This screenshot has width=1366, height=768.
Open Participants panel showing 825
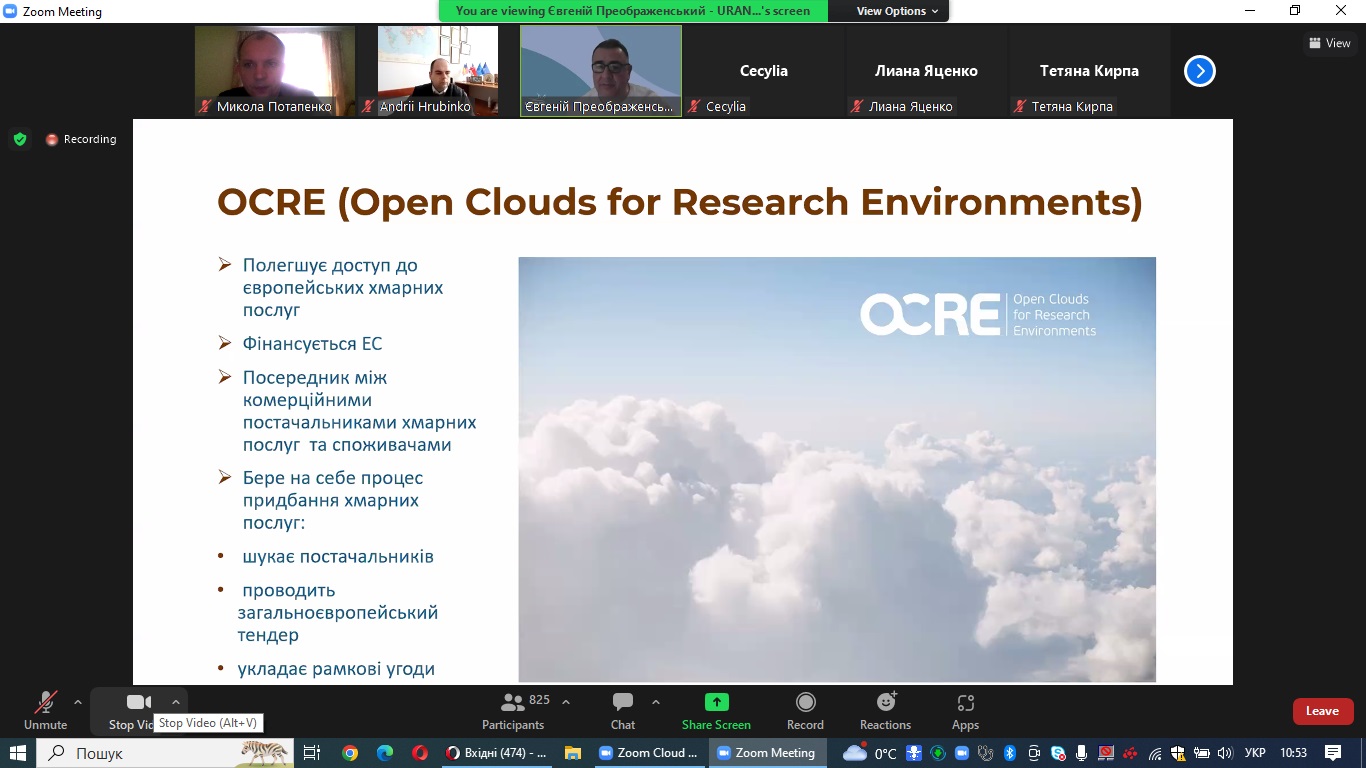pyautogui.click(x=514, y=712)
